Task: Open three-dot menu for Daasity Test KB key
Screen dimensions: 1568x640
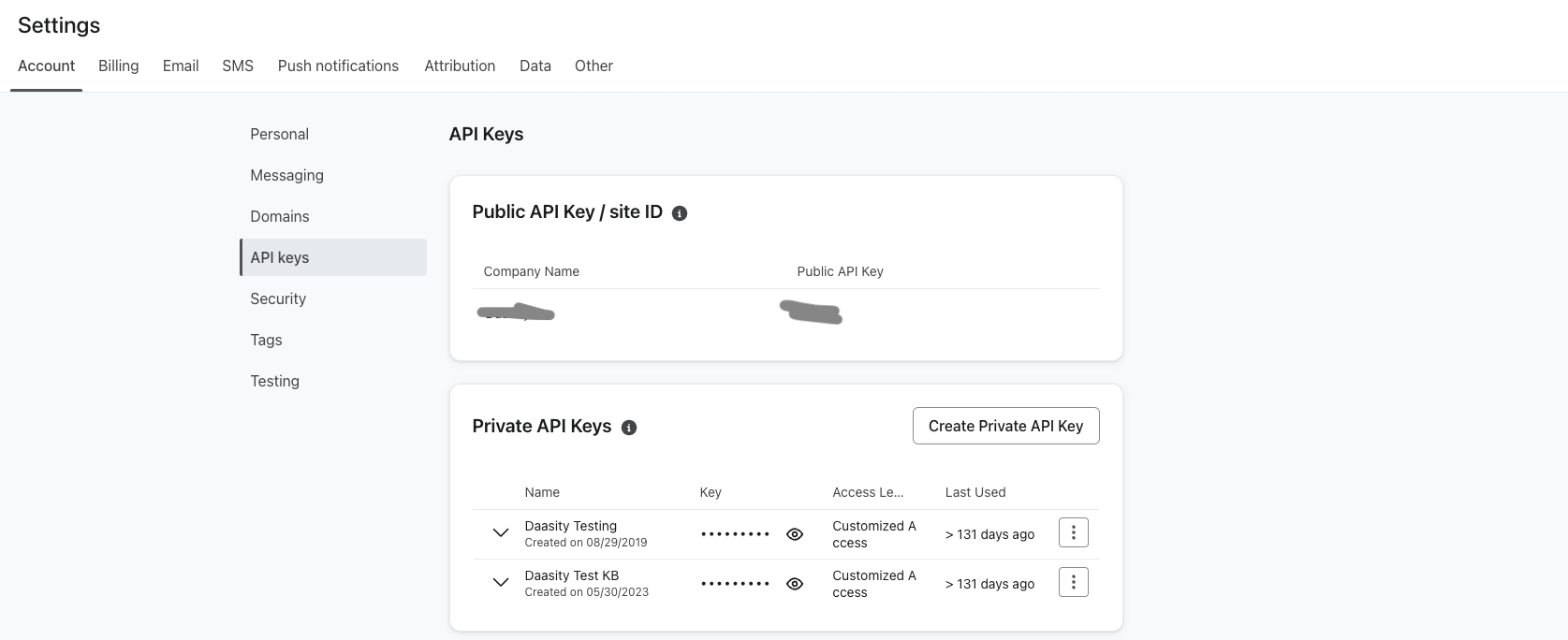Action: [1073, 583]
